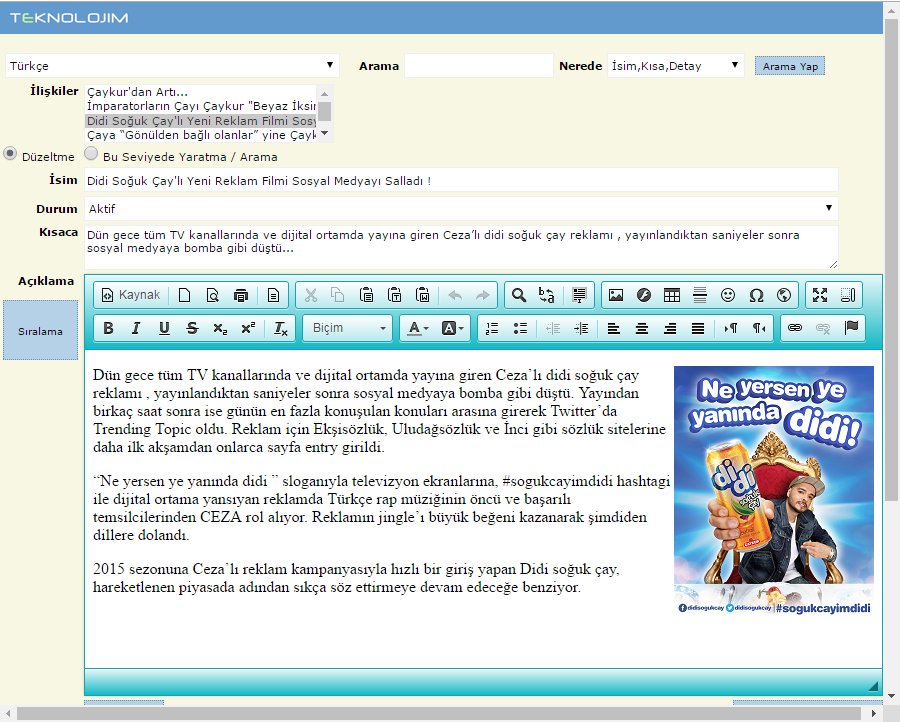Open the text color picker

(x=418, y=328)
